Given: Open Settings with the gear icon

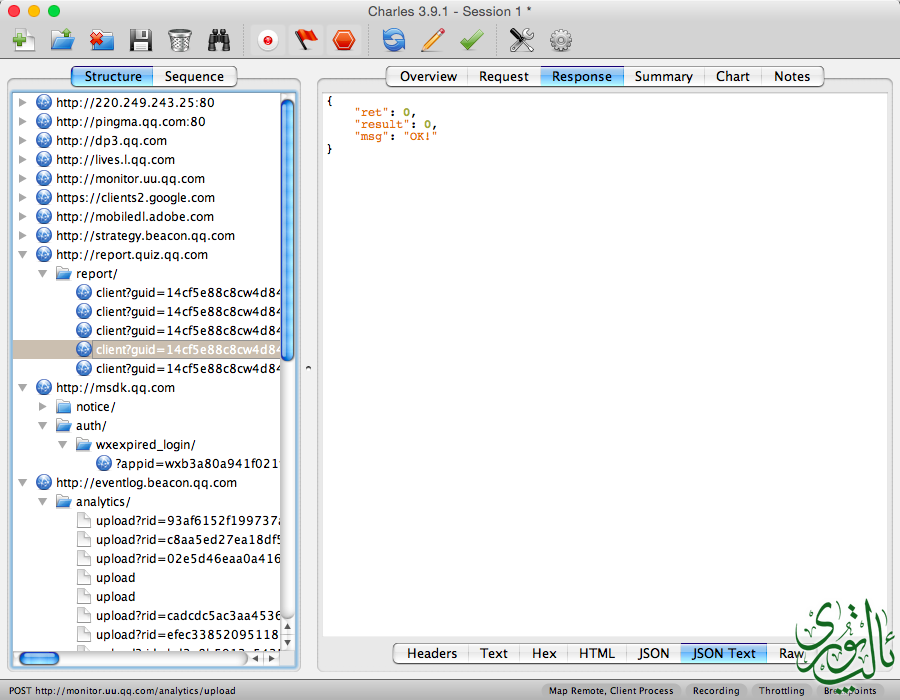Looking at the screenshot, I should tap(561, 40).
